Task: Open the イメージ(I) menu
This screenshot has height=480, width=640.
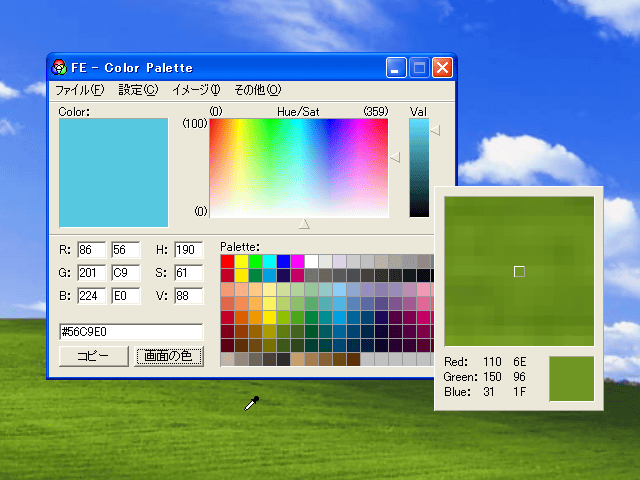Action: [x=196, y=90]
